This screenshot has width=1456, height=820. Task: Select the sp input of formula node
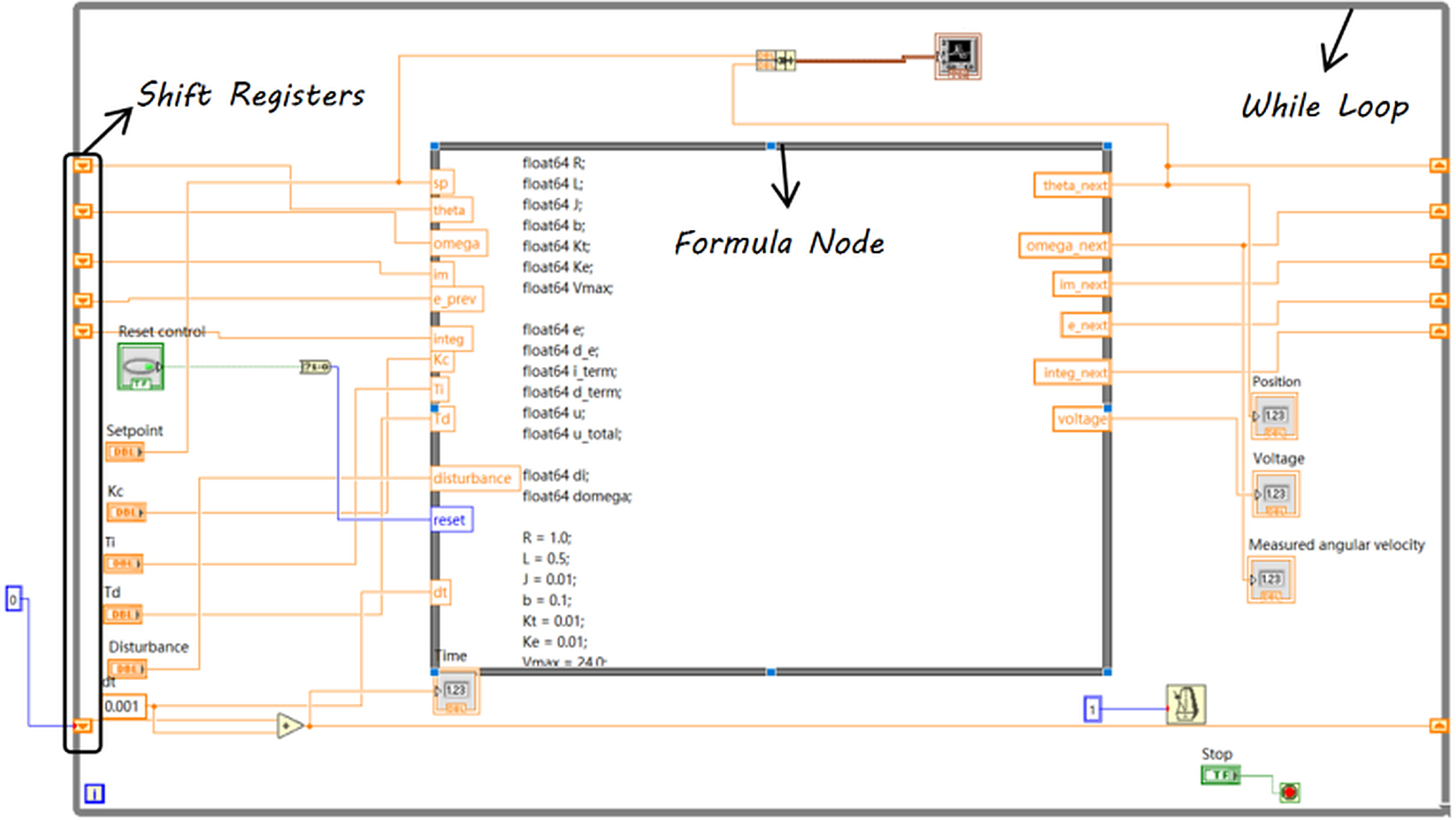441,183
